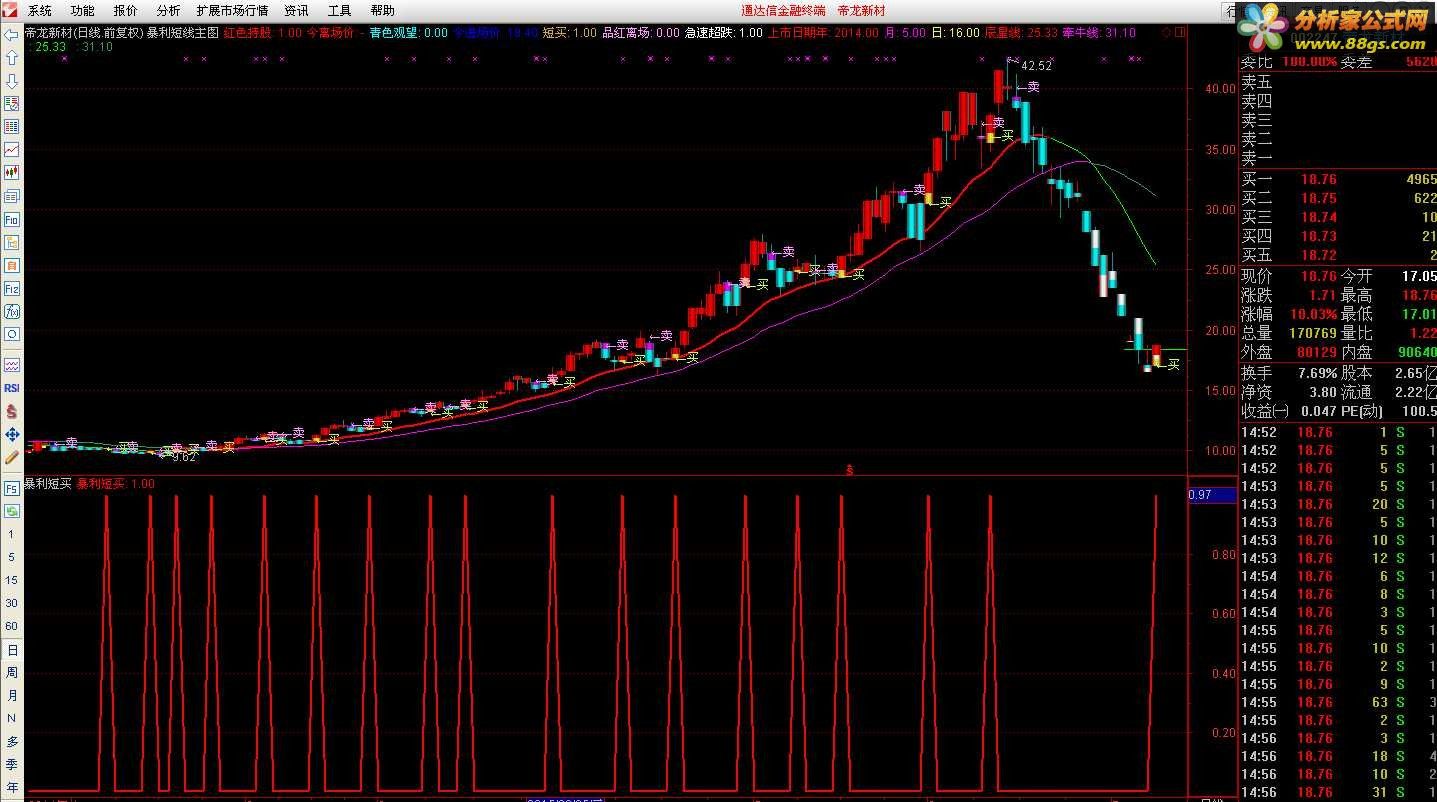Click the up arrow icon for previous stock
This screenshot has height=802, width=1437.
[x=12, y=58]
